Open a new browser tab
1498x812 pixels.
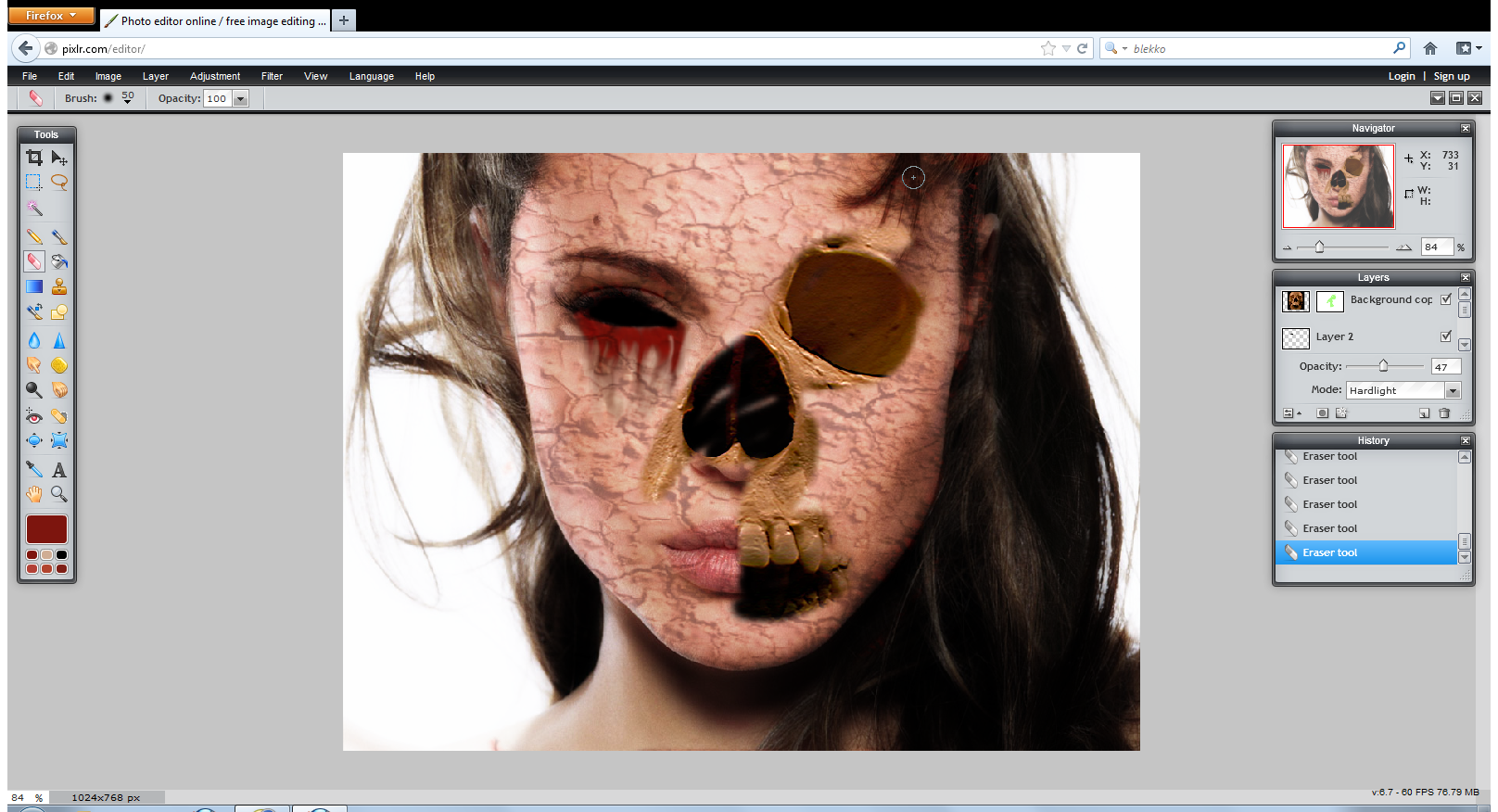click(343, 19)
